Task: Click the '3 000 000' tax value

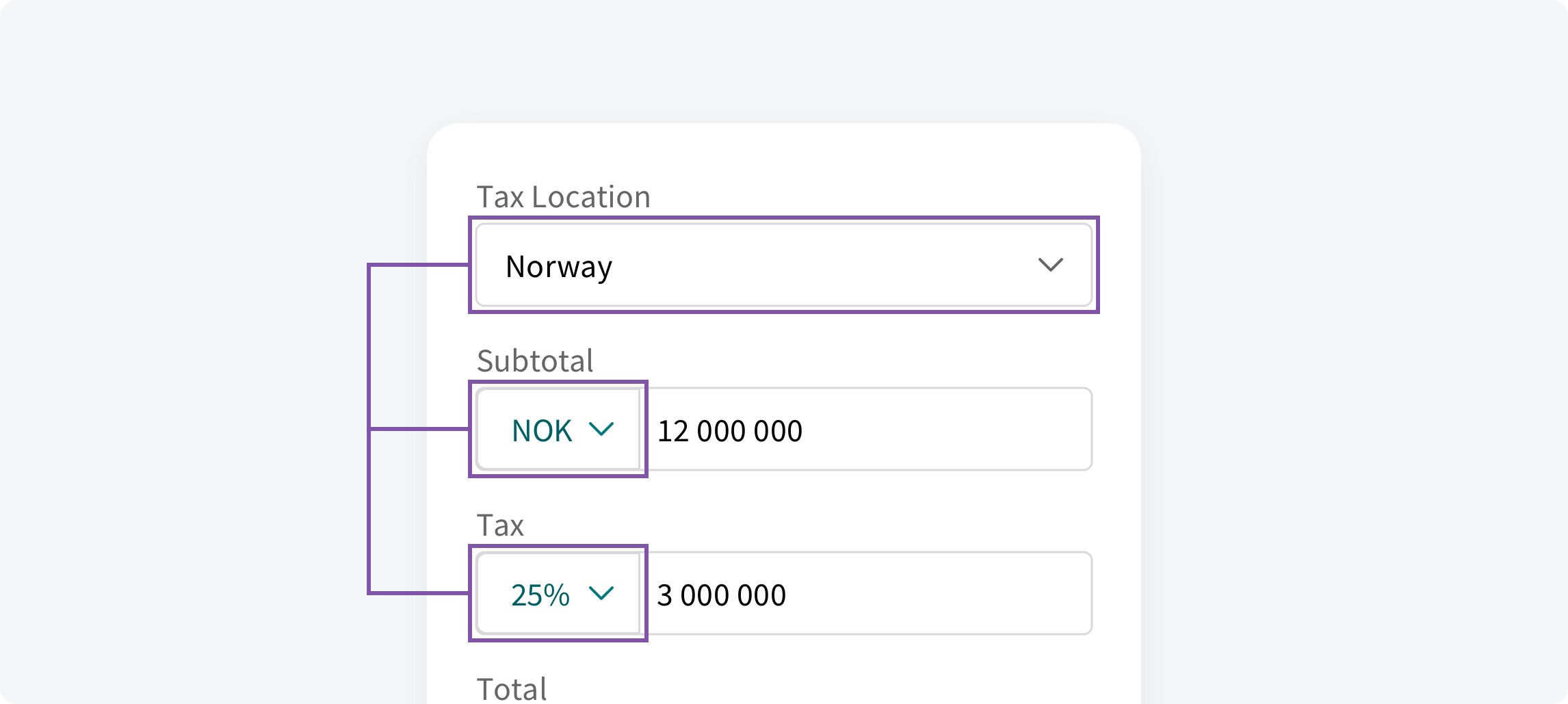Action: (x=721, y=595)
